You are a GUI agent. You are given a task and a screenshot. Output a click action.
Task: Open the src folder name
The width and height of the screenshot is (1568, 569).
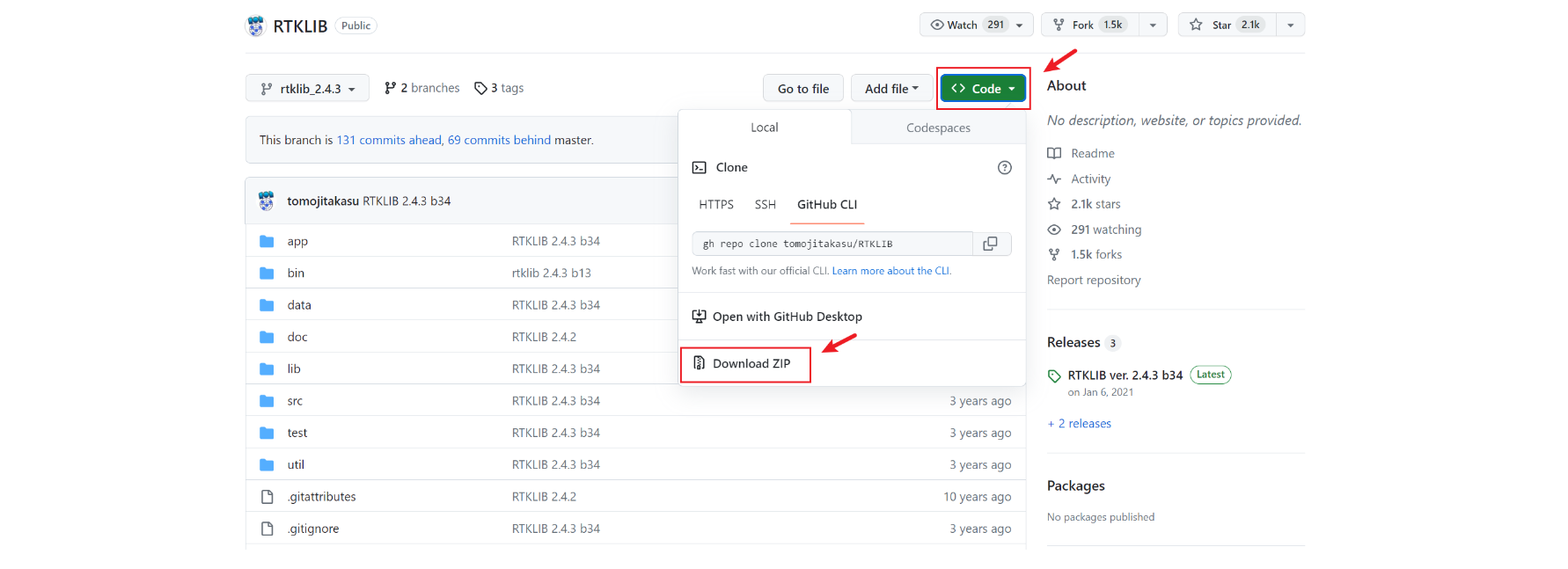[295, 401]
